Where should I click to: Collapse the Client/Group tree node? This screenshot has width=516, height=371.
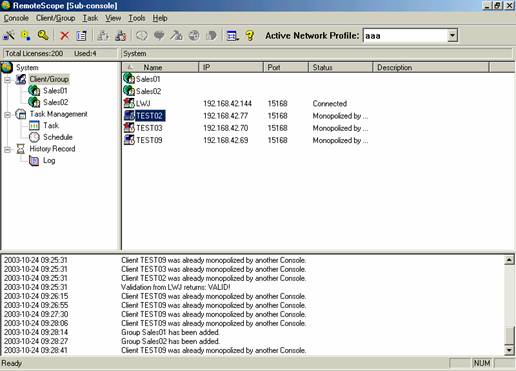[x=7, y=80]
